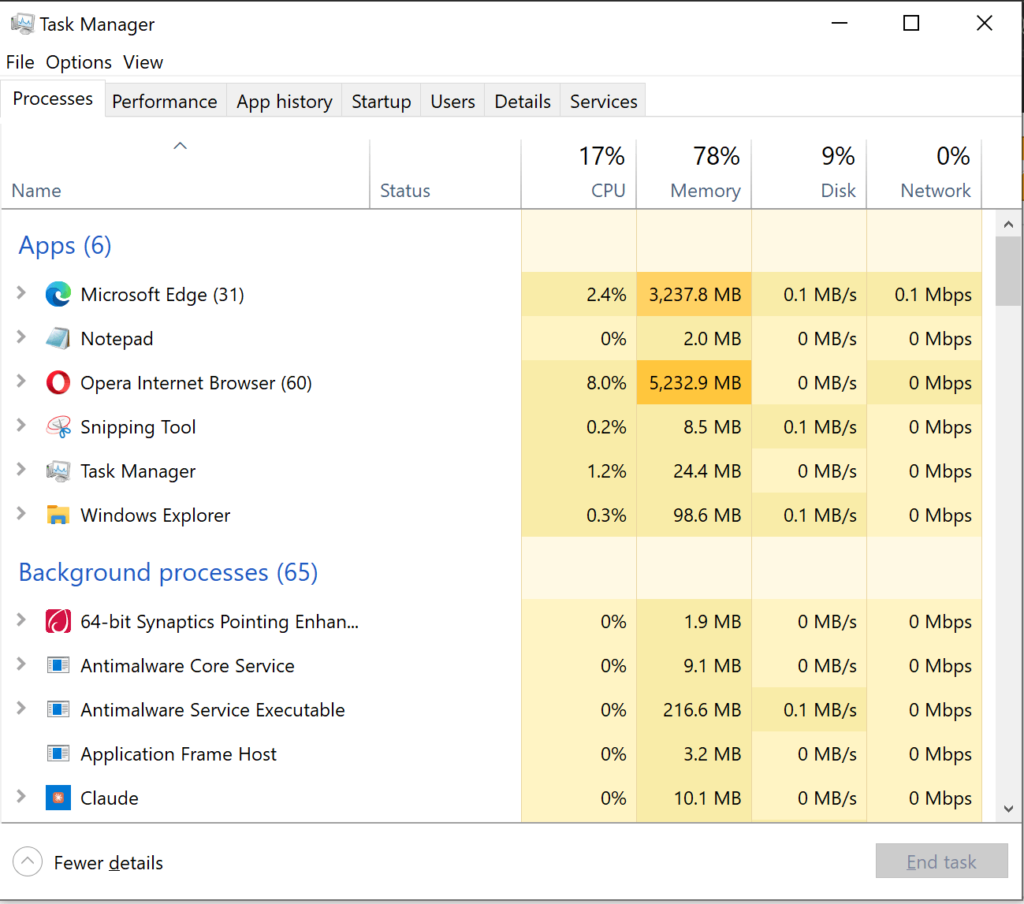Select the Apps (6) group heading
The width and height of the screenshot is (1024, 904).
pos(65,246)
